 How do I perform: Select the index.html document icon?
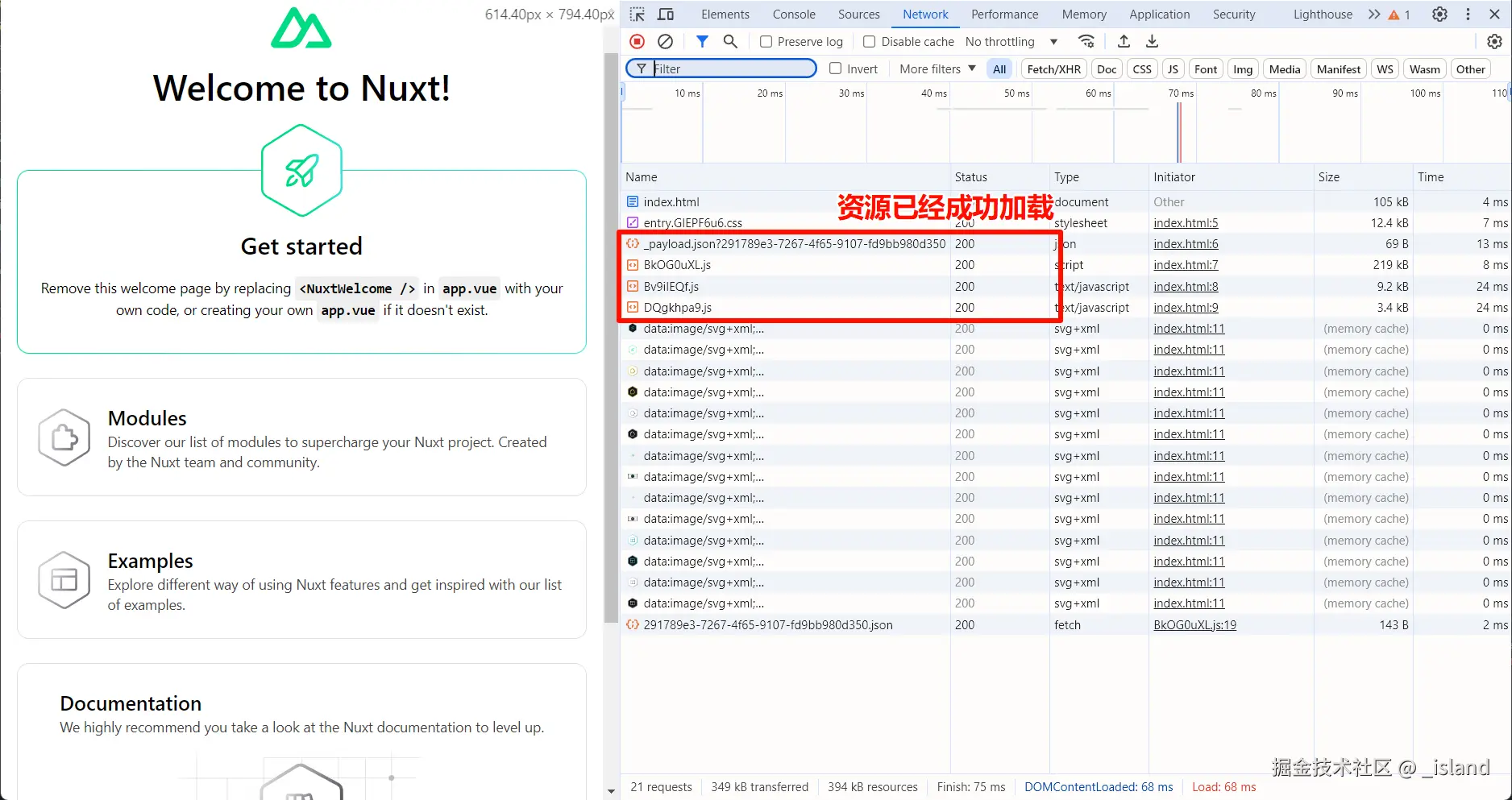click(x=633, y=202)
